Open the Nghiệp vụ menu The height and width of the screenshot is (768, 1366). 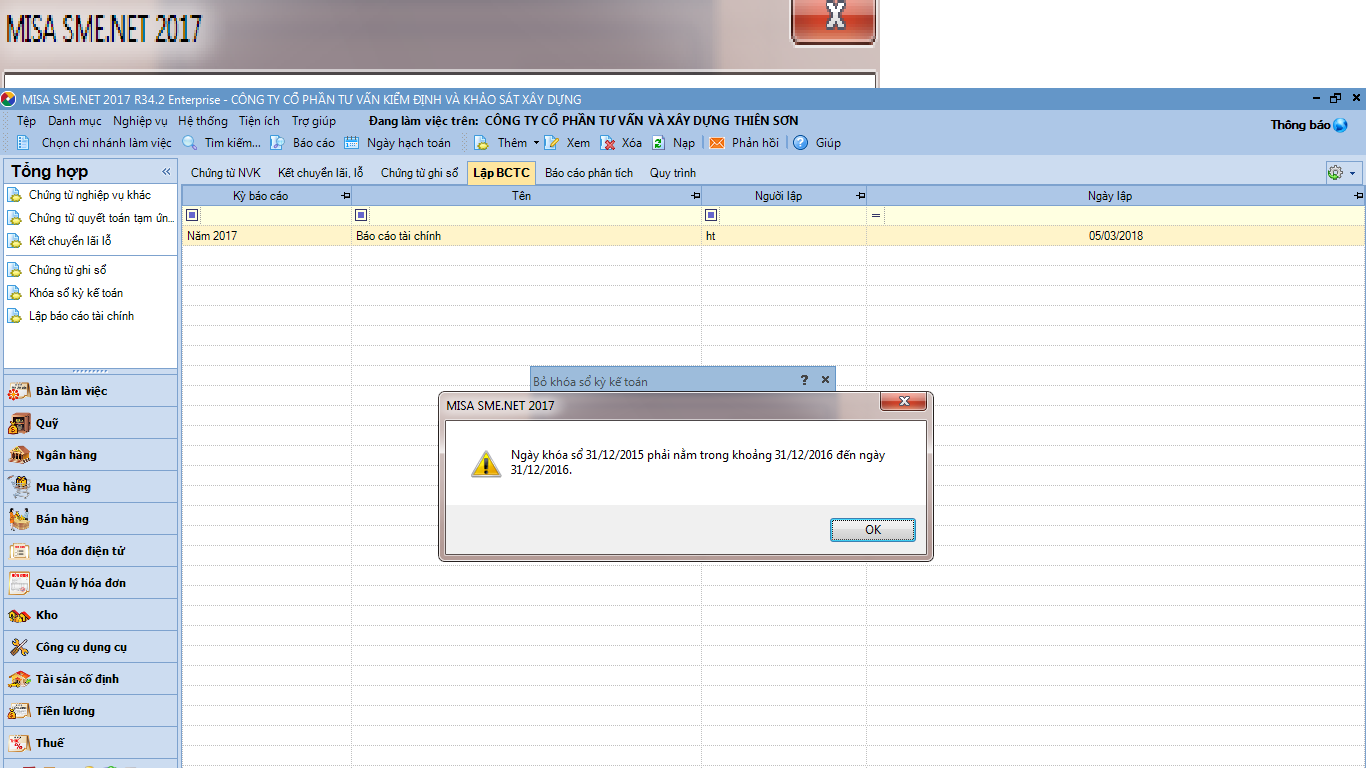[x=140, y=121]
